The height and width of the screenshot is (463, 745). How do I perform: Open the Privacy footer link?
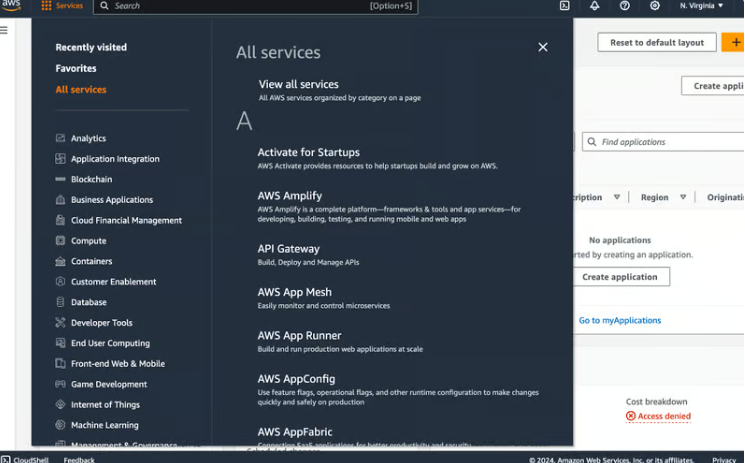[724, 460]
